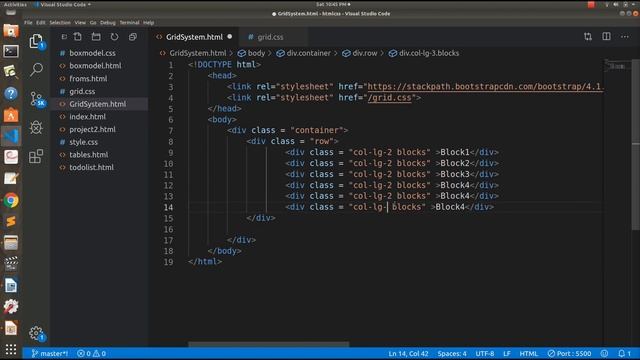Select encoding via UTF-8 indicator
Screen dimensions: 640x360
click(485, 353)
